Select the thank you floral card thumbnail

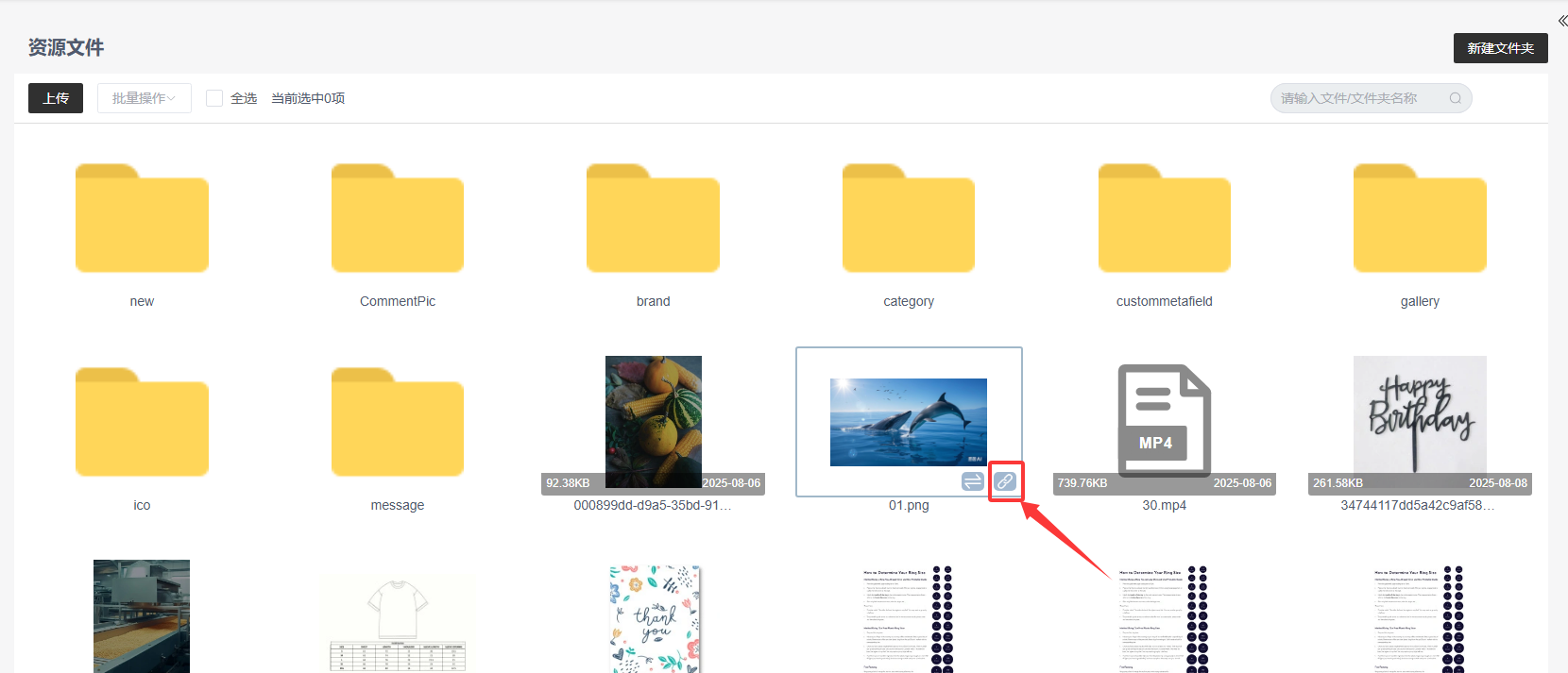(654, 618)
